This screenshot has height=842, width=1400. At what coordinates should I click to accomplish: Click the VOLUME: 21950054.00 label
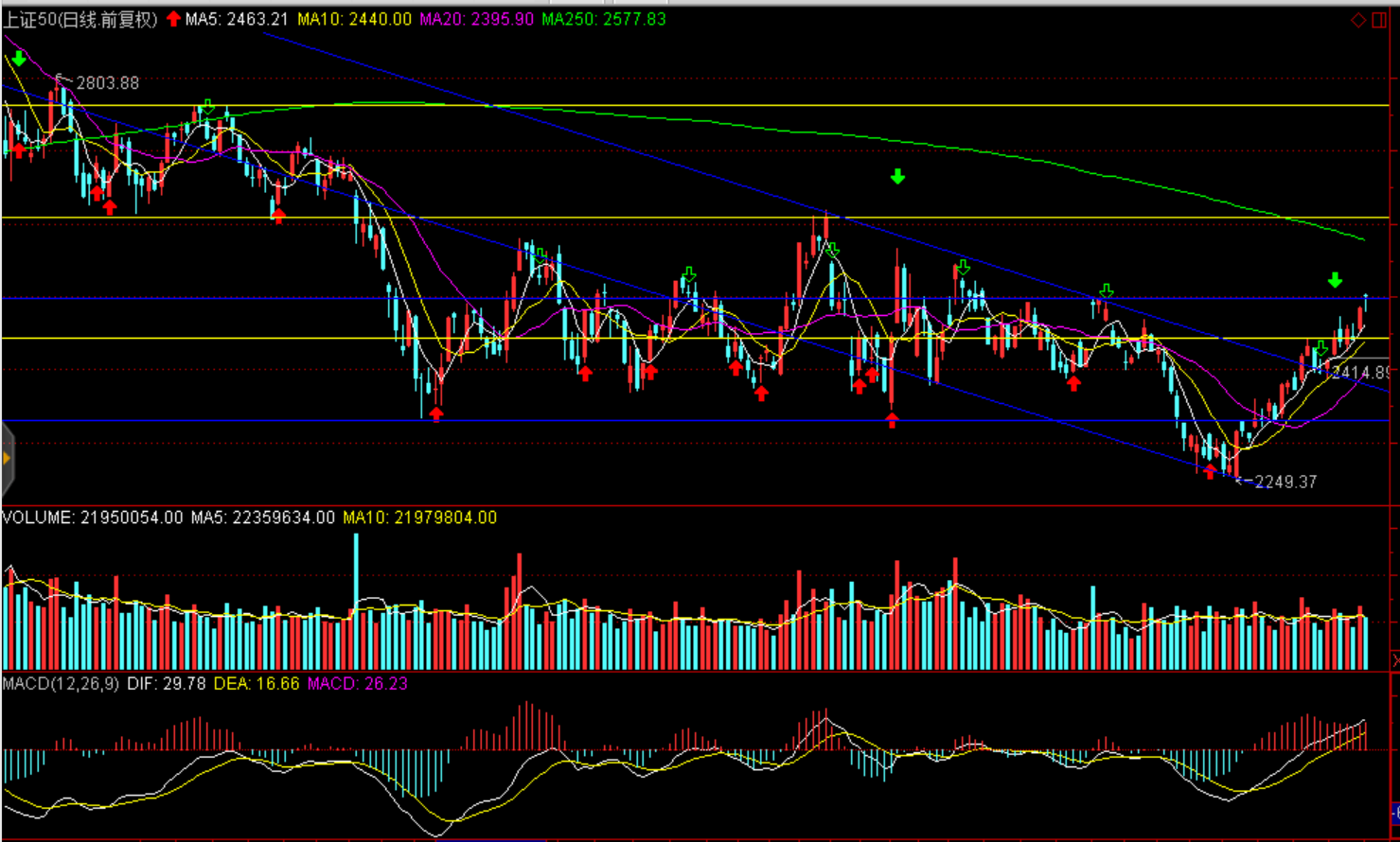pos(92,517)
